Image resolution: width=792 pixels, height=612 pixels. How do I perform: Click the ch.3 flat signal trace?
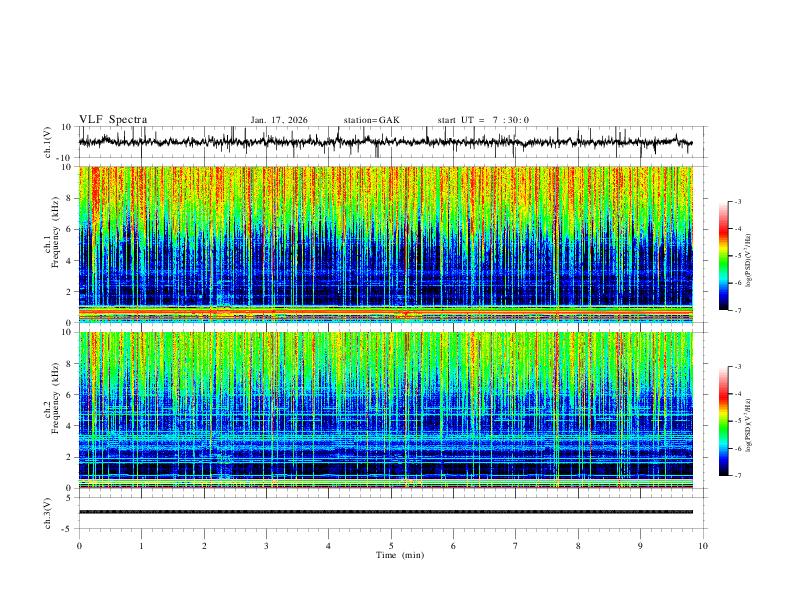(x=386, y=512)
